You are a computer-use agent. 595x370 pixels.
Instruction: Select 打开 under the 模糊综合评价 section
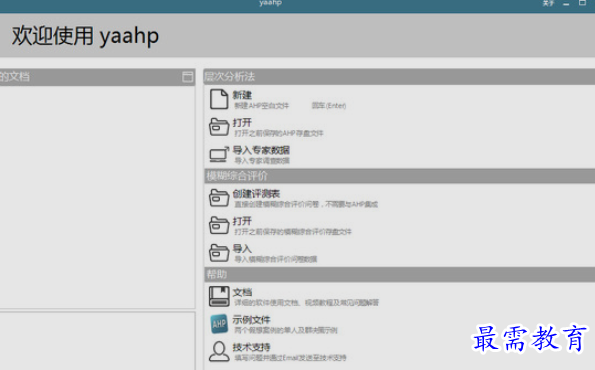(x=242, y=221)
